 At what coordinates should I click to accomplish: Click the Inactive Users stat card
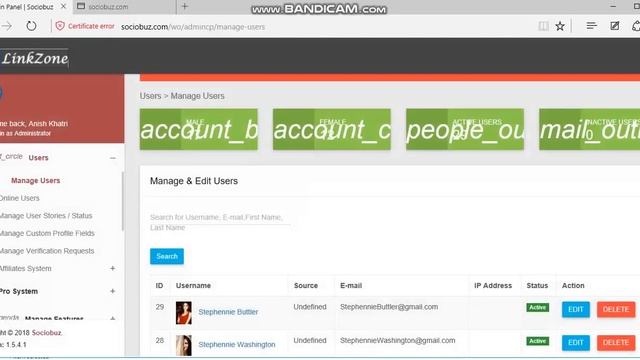pyautogui.click(x=589, y=129)
